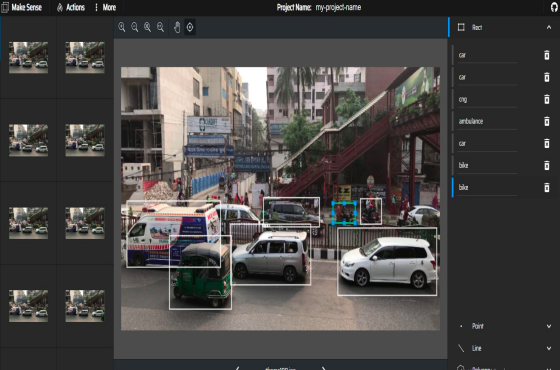Collapse the Rect panel with the chevron
This screenshot has height=370, width=560.
[x=549, y=28]
